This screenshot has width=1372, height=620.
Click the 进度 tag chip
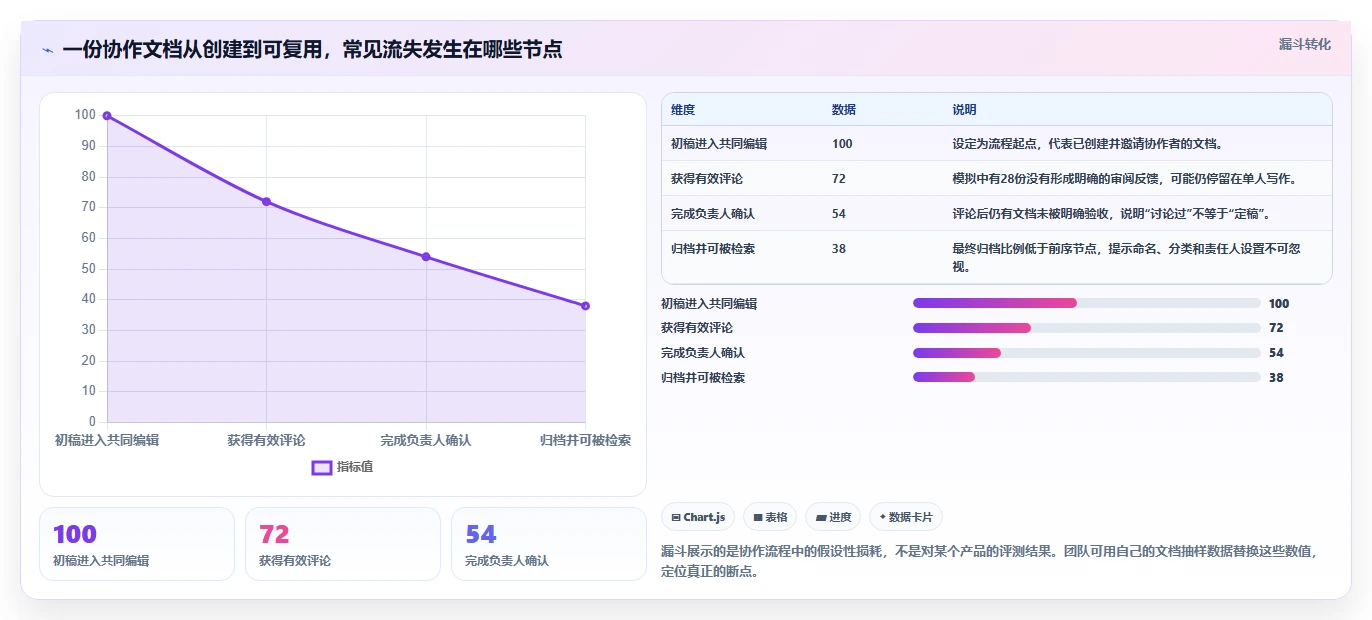point(833,517)
